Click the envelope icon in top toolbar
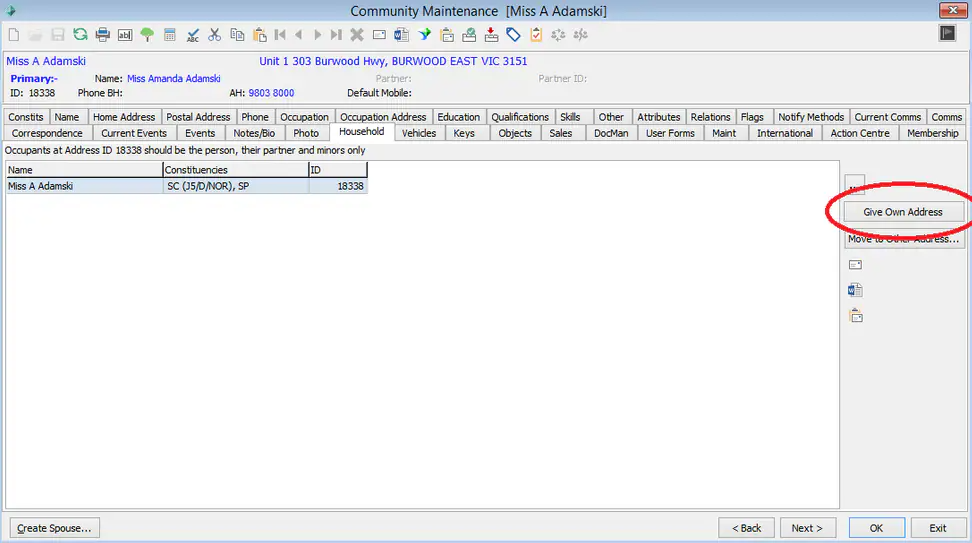 click(x=379, y=35)
